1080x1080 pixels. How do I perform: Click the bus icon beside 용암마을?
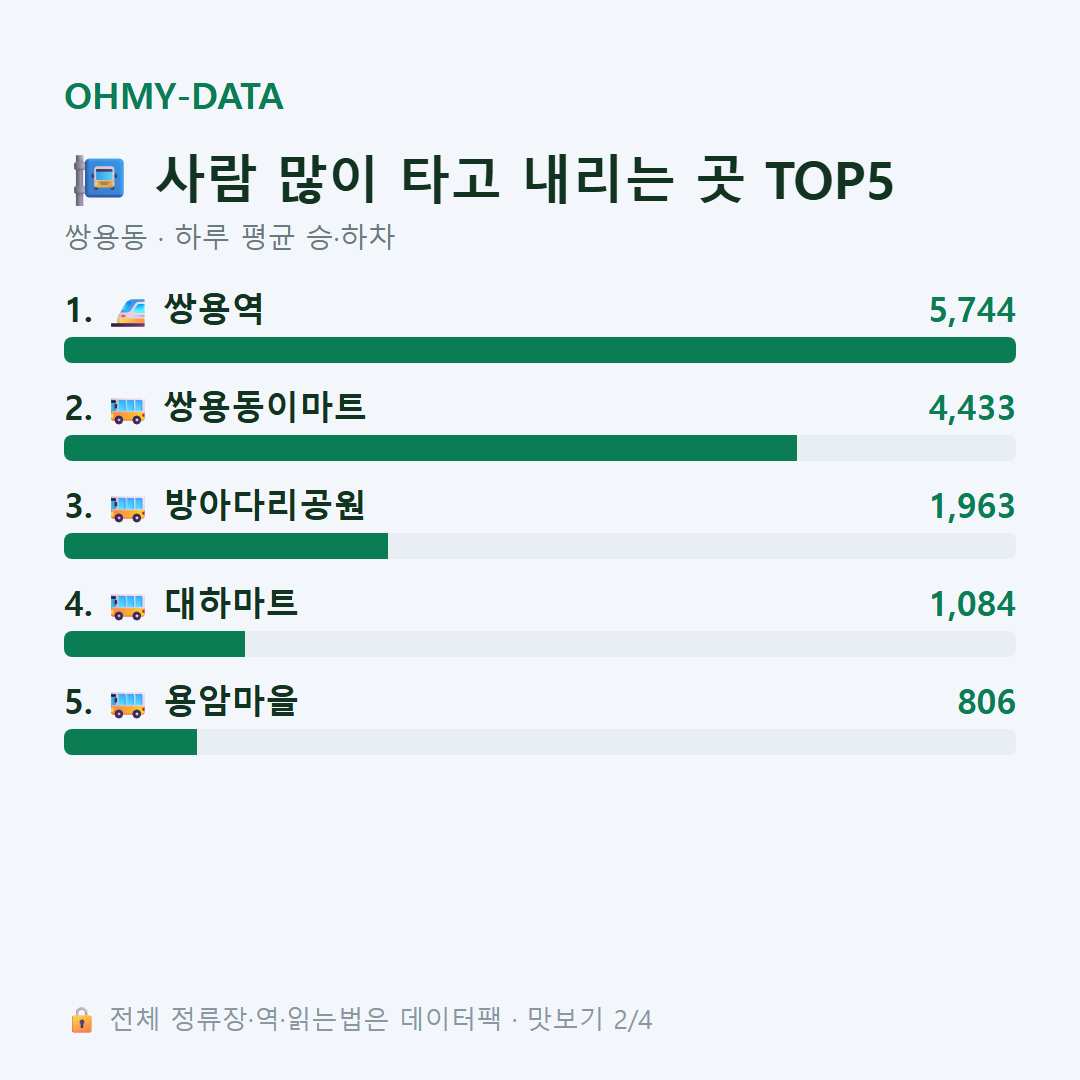pyautogui.click(x=128, y=703)
